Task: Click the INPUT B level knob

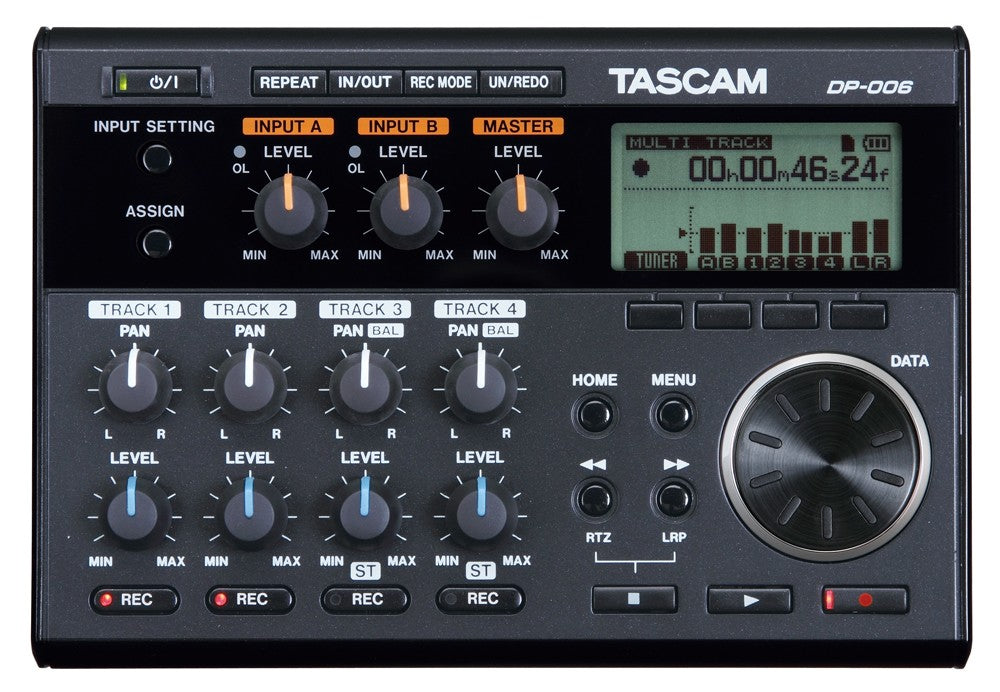Action: (406, 210)
